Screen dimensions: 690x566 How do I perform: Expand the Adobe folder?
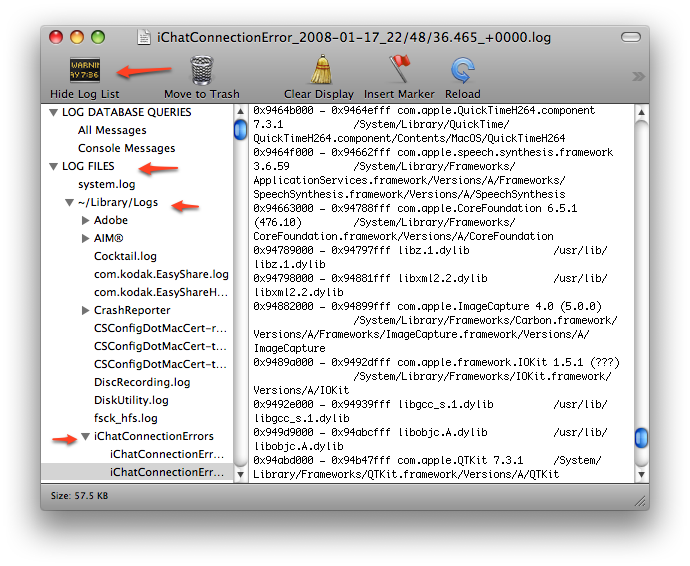pyautogui.click(x=85, y=221)
